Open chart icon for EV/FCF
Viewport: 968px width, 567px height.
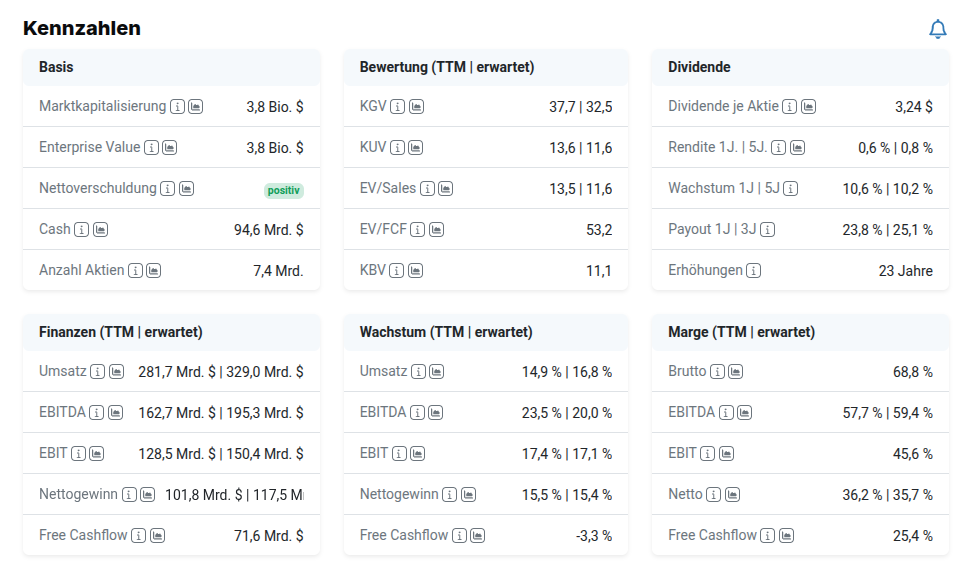tap(435, 230)
